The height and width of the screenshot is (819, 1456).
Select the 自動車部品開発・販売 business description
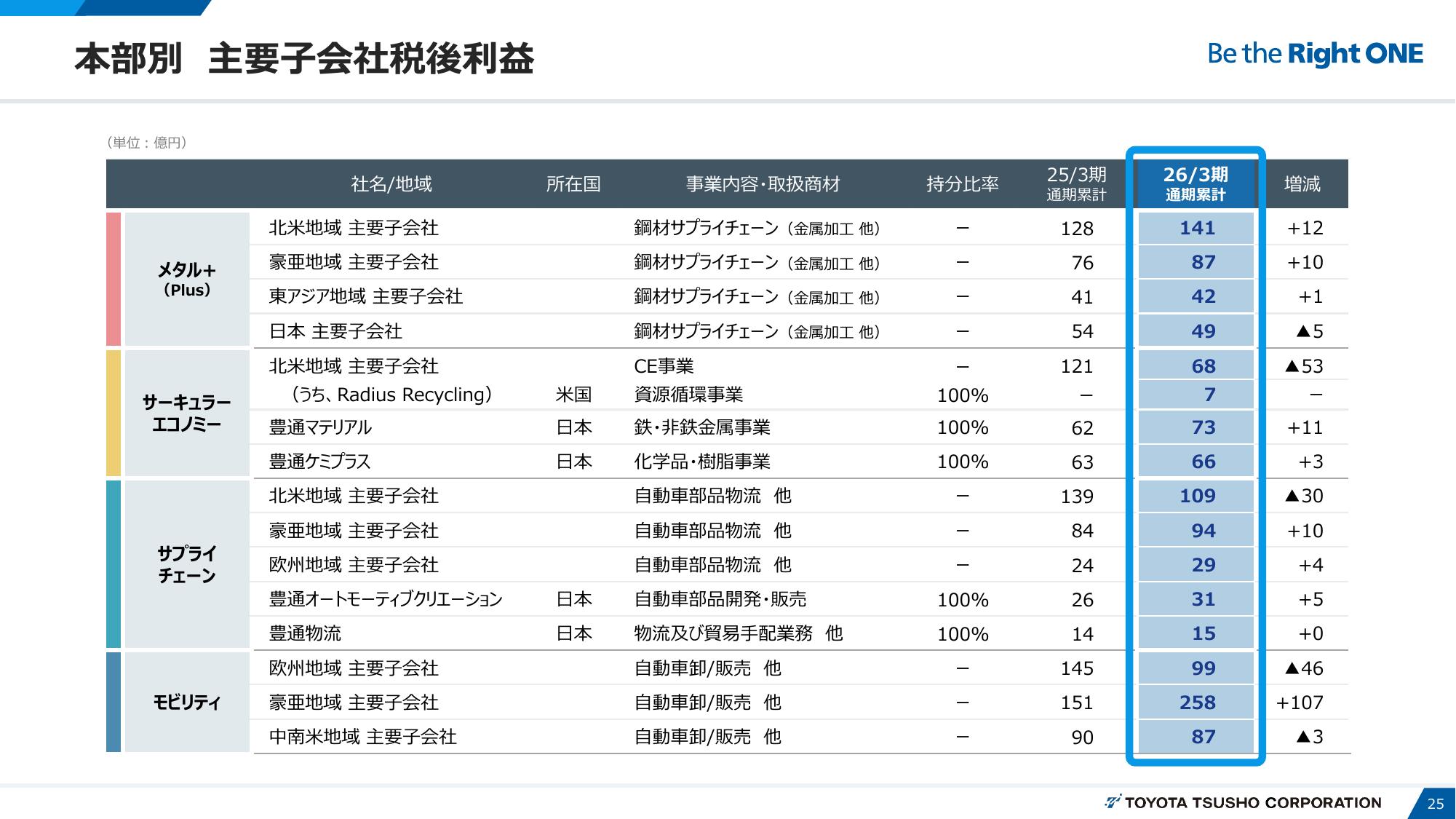click(x=720, y=599)
